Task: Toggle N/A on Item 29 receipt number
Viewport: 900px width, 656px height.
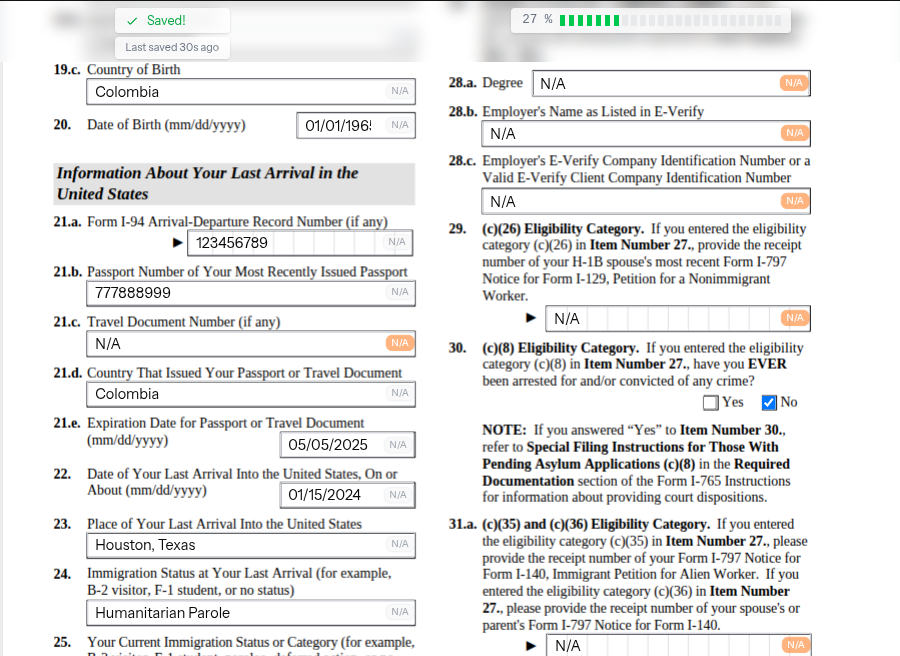Action: [794, 318]
